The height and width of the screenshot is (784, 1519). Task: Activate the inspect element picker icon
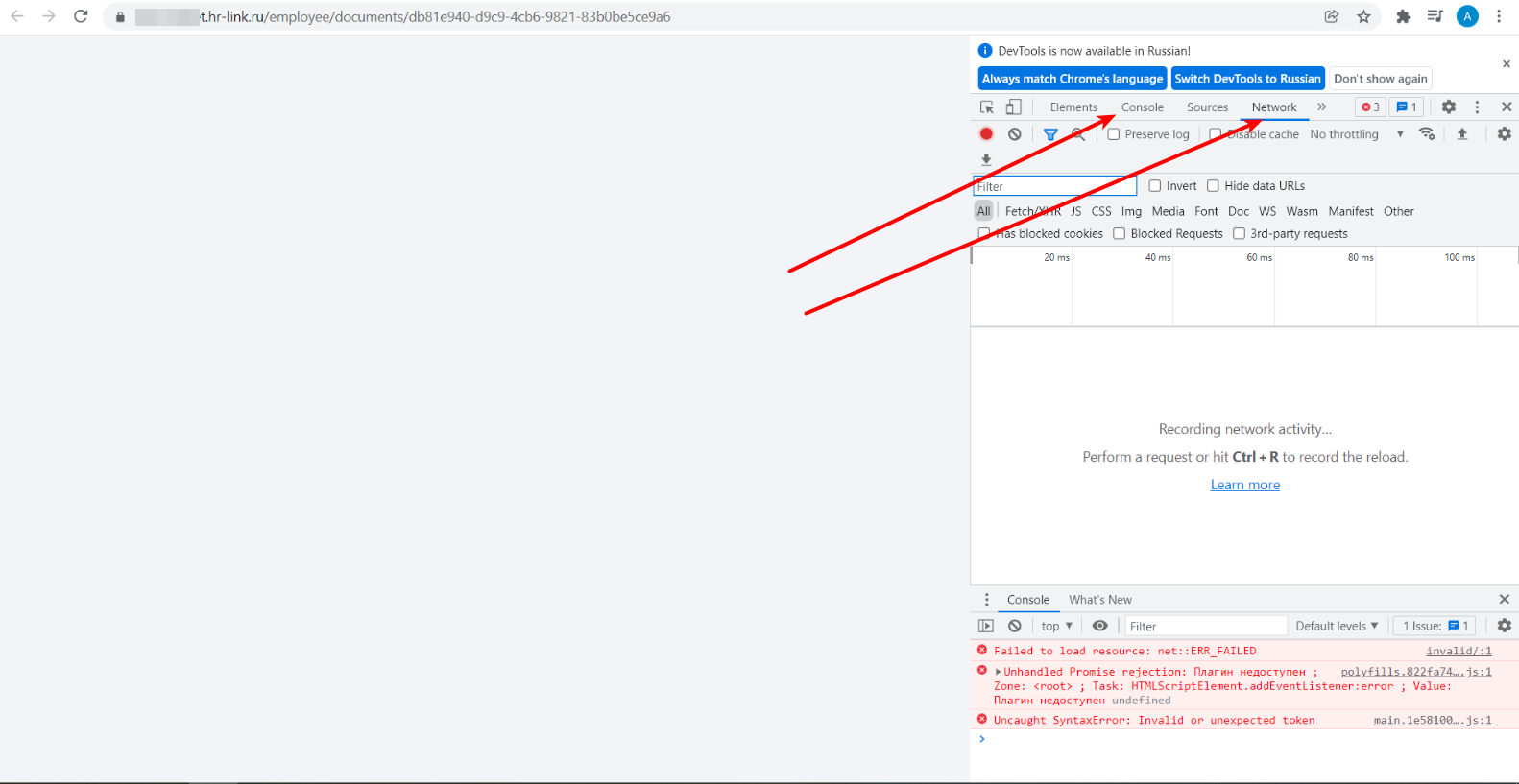(x=987, y=107)
